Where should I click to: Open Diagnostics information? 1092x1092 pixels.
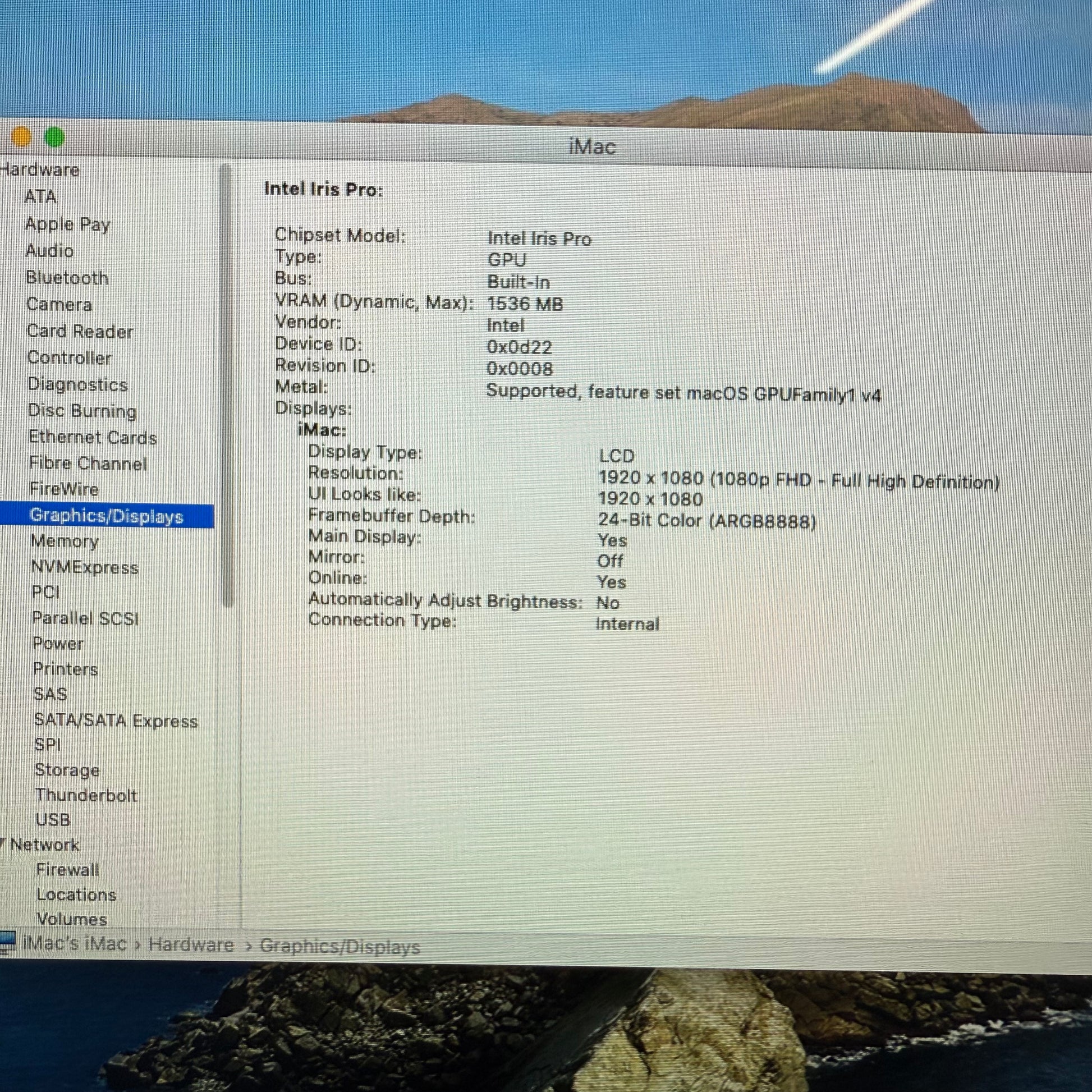78,384
